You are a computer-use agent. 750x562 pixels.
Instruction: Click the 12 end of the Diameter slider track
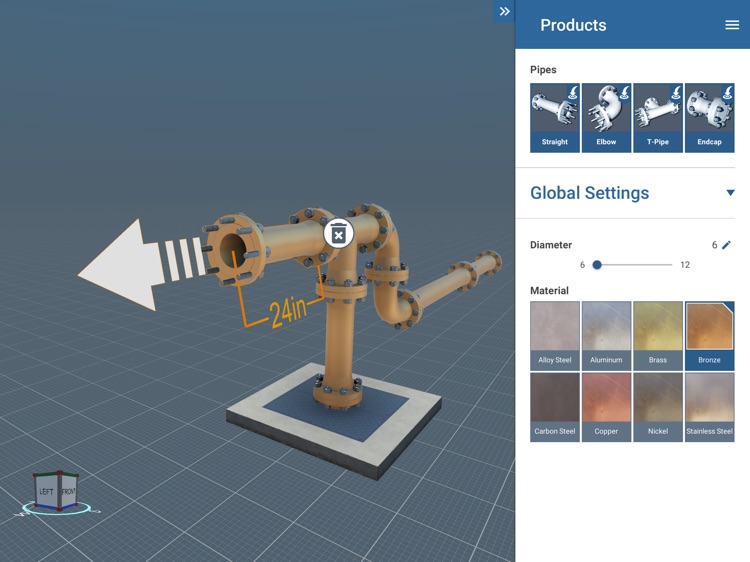point(670,264)
